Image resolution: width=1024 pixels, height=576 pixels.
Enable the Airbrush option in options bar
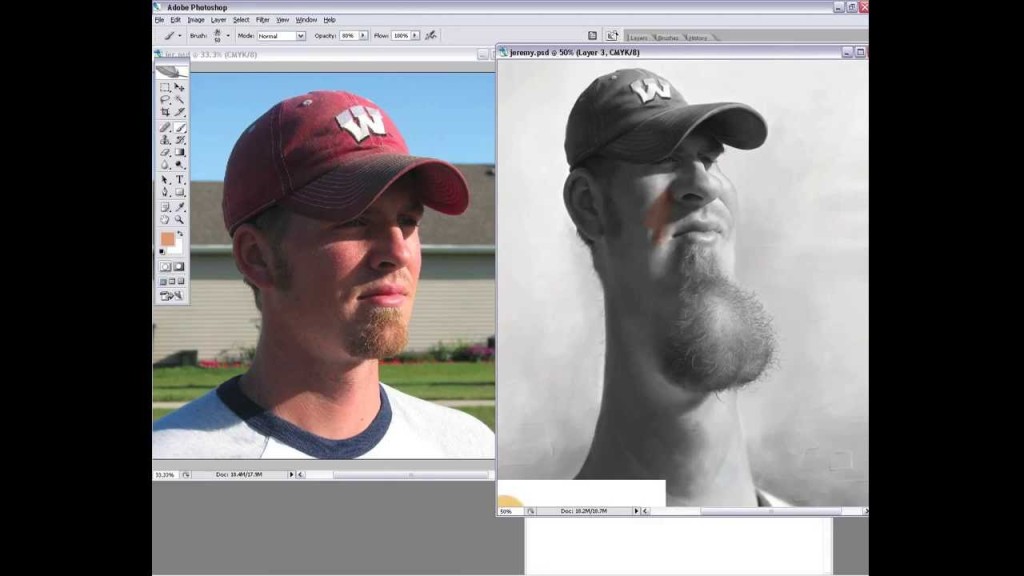(x=431, y=35)
